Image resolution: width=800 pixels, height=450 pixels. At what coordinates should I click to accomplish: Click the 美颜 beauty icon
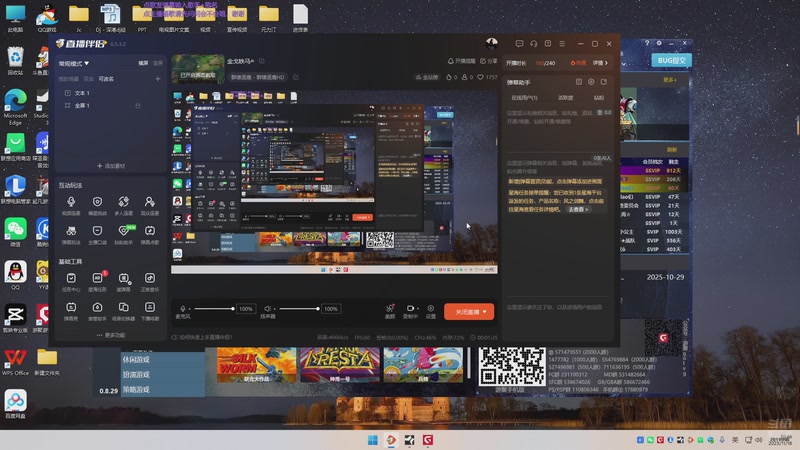[390, 310]
